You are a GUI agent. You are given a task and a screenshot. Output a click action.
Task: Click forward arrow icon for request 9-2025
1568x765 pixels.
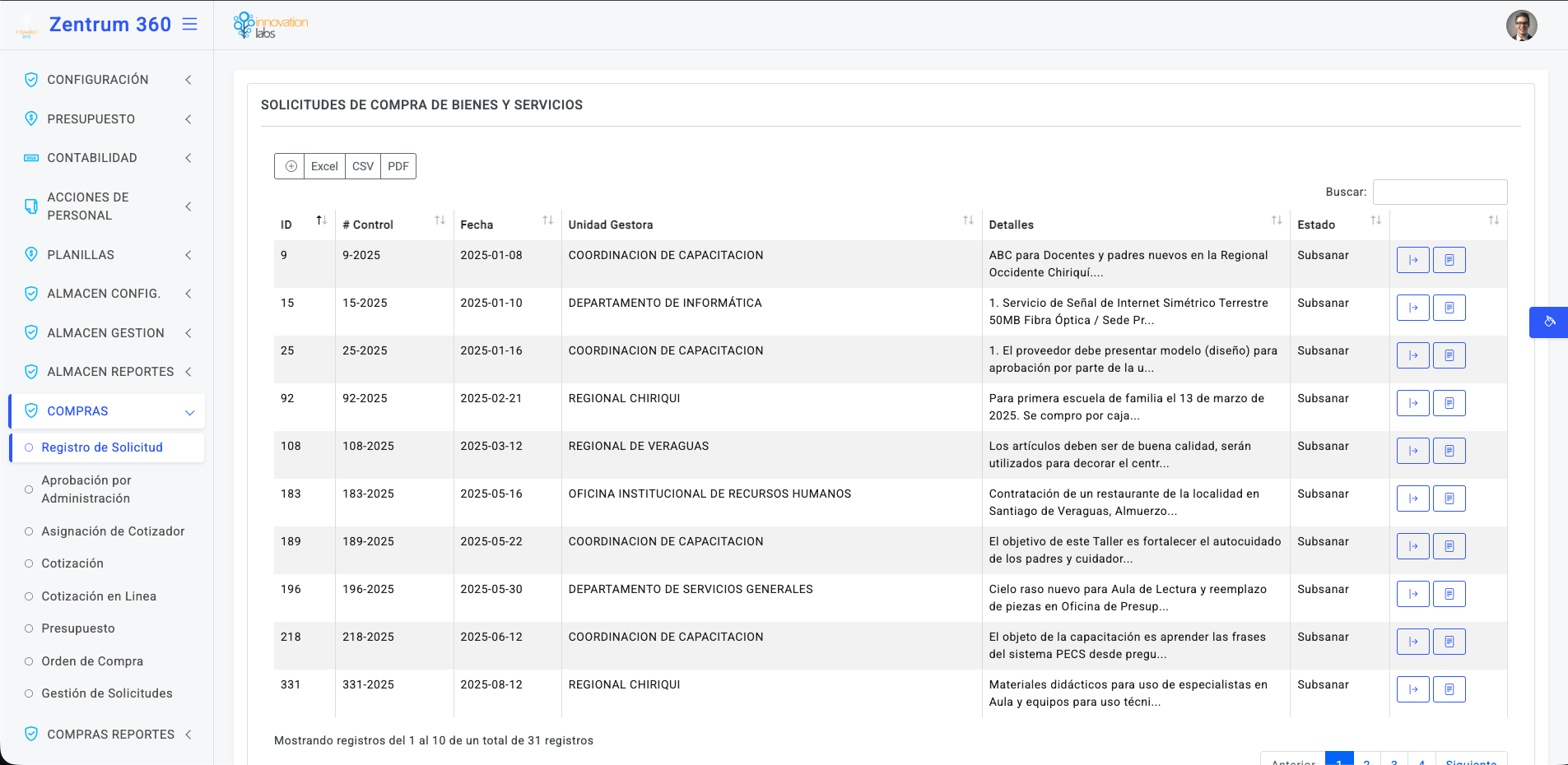click(x=1413, y=260)
